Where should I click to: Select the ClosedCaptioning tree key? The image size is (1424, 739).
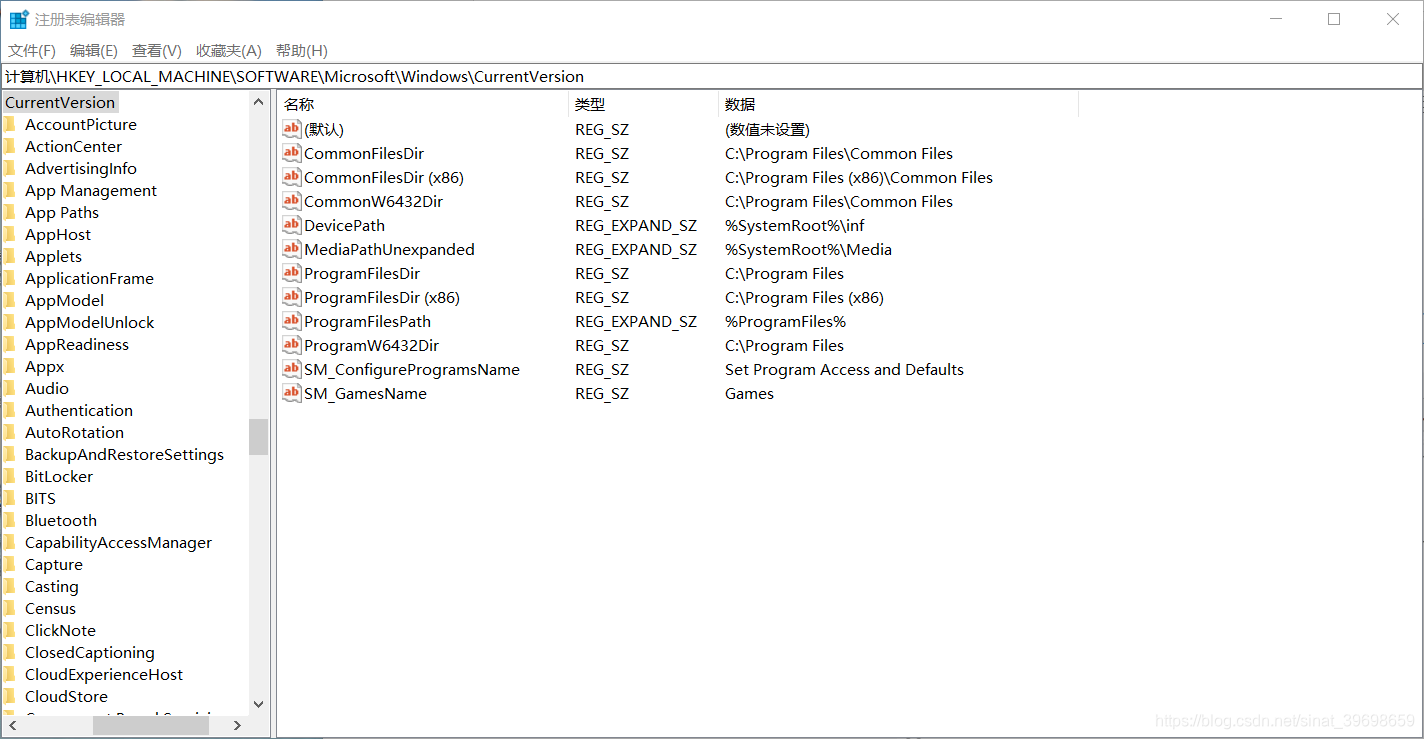[x=90, y=652]
